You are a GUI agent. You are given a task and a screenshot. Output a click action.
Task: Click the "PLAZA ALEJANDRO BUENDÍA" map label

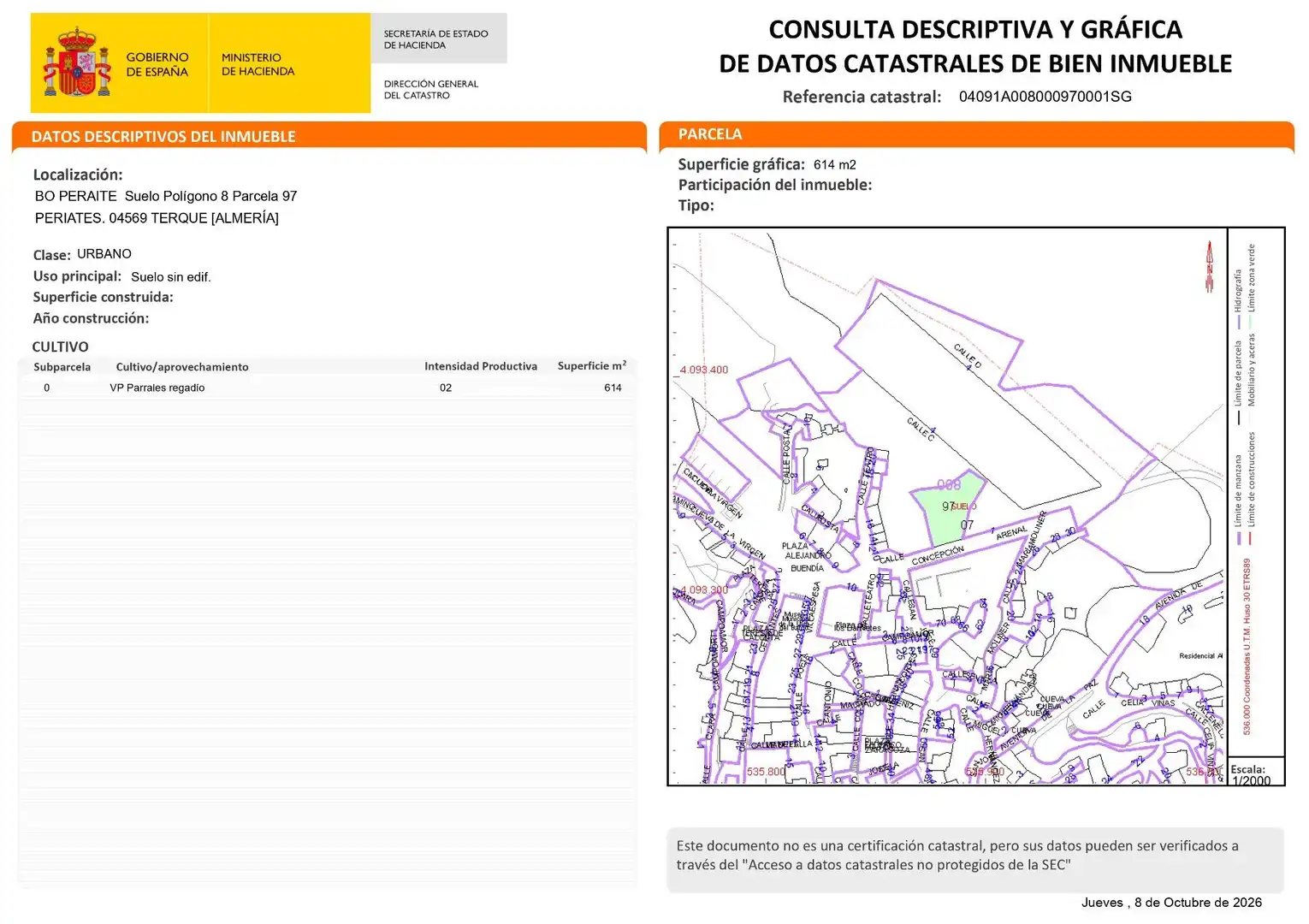coord(806,556)
